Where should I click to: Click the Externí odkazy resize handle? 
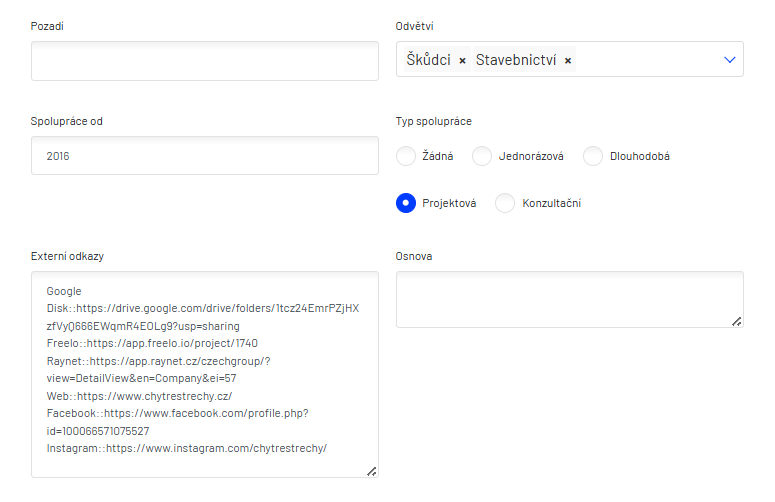[371, 470]
